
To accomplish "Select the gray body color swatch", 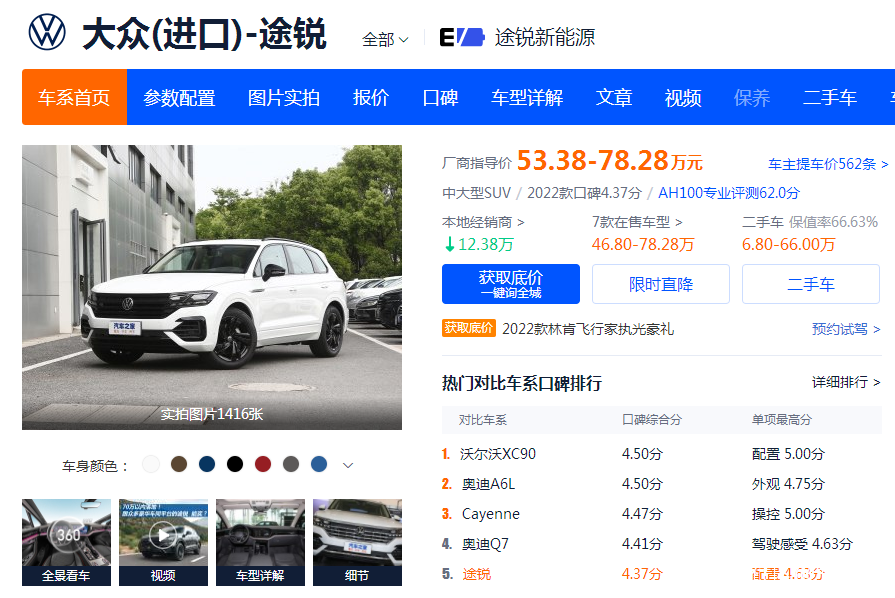I will coord(291,464).
